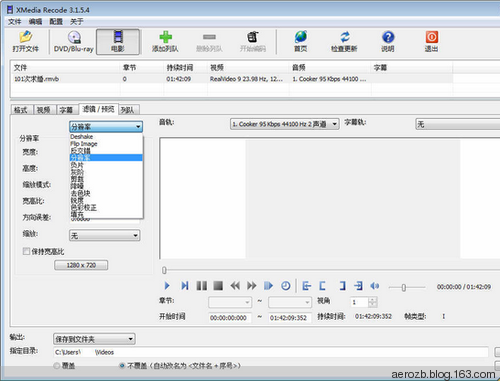The height and width of the screenshot is (381, 500).
Task: Stop the preview playback
Action: point(218,286)
